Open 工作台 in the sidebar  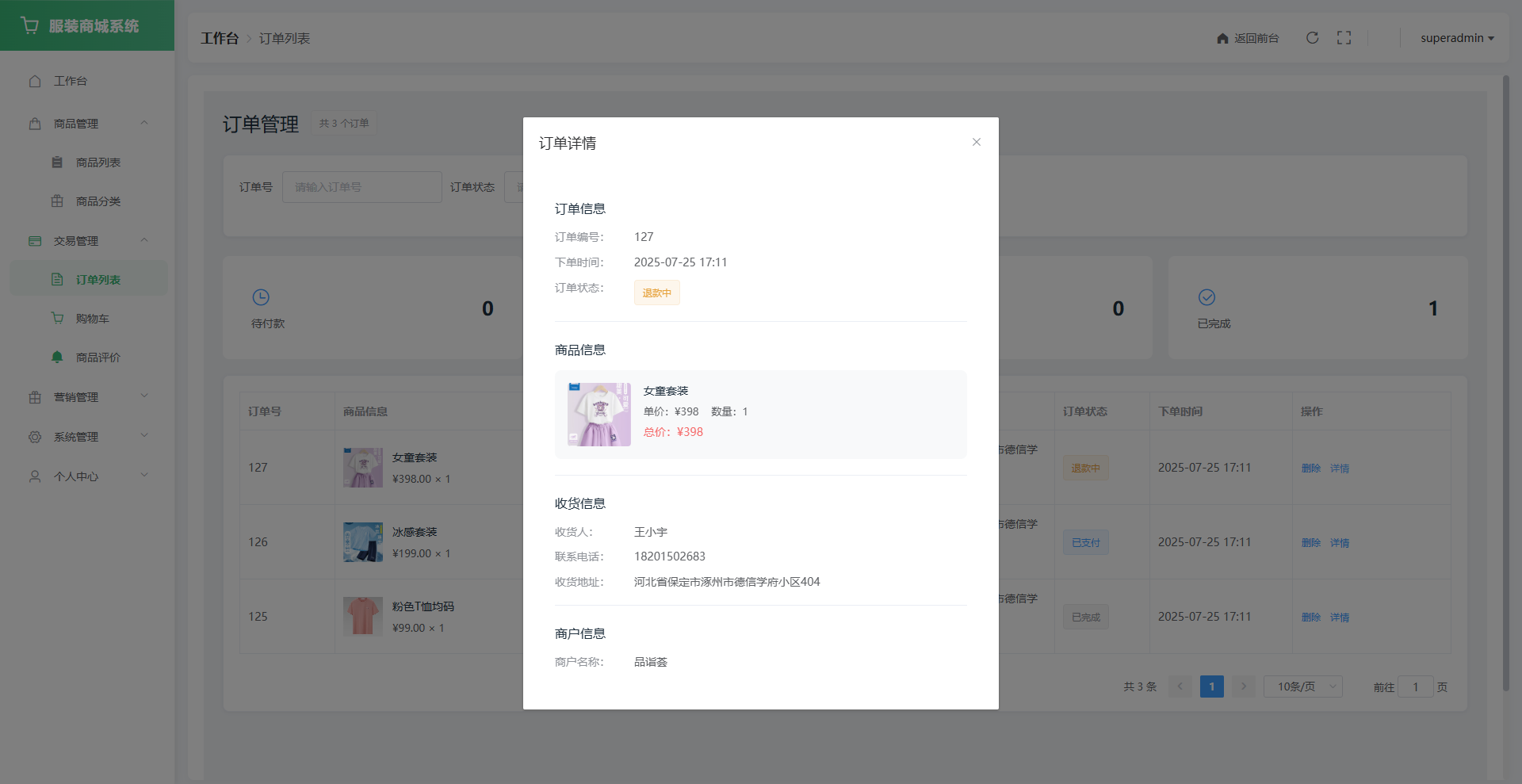click(71, 81)
